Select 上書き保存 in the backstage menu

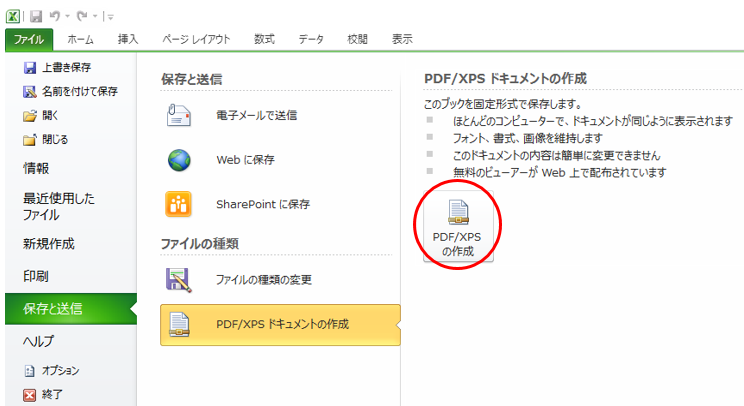click(x=66, y=68)
